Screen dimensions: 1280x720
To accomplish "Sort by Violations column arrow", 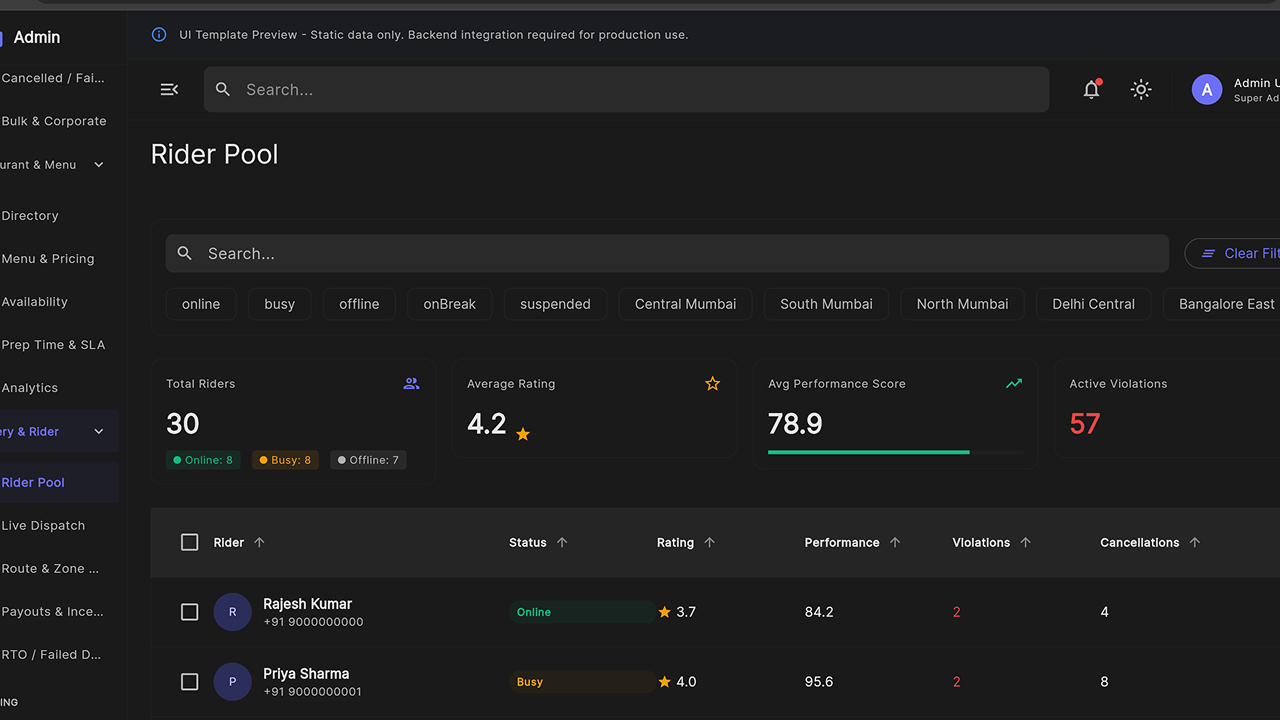I will [1025, 542].
